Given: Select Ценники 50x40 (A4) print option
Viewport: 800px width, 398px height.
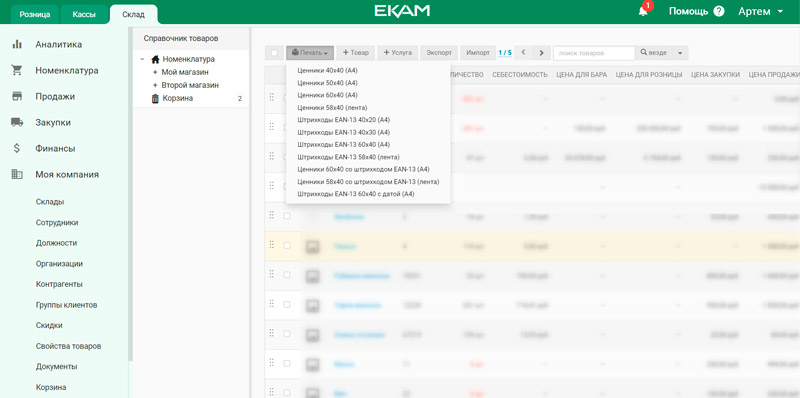Looking at the screenshot, I should tap(328, 83).
